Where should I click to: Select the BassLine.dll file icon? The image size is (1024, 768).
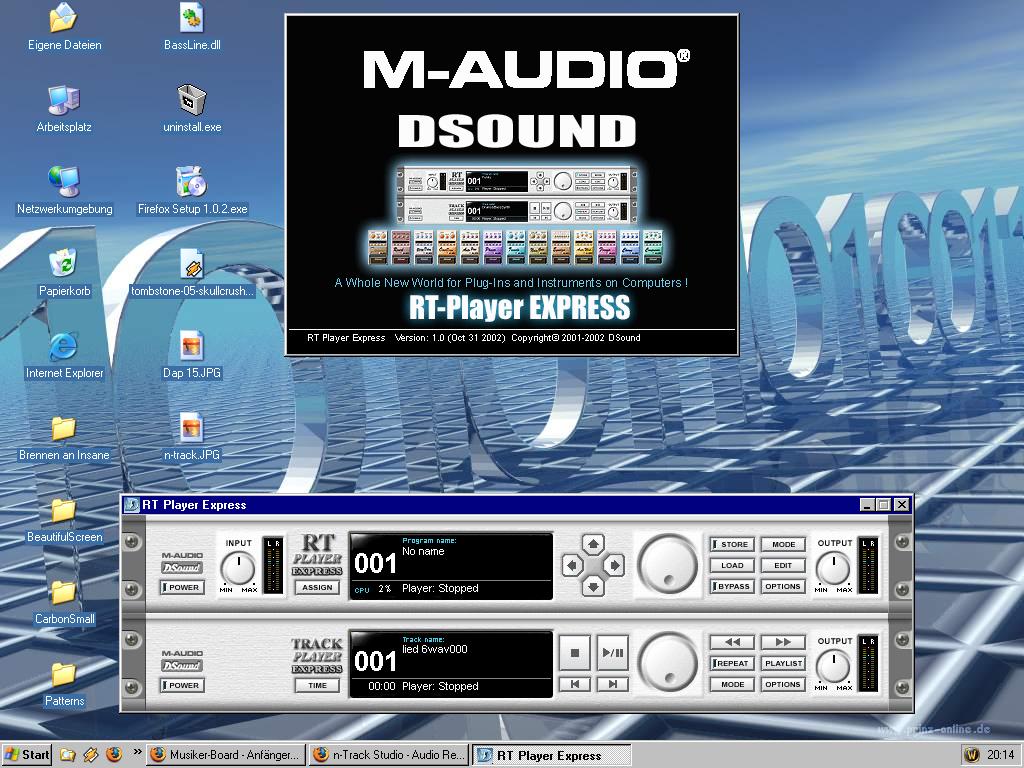click(x=192, y=27)
